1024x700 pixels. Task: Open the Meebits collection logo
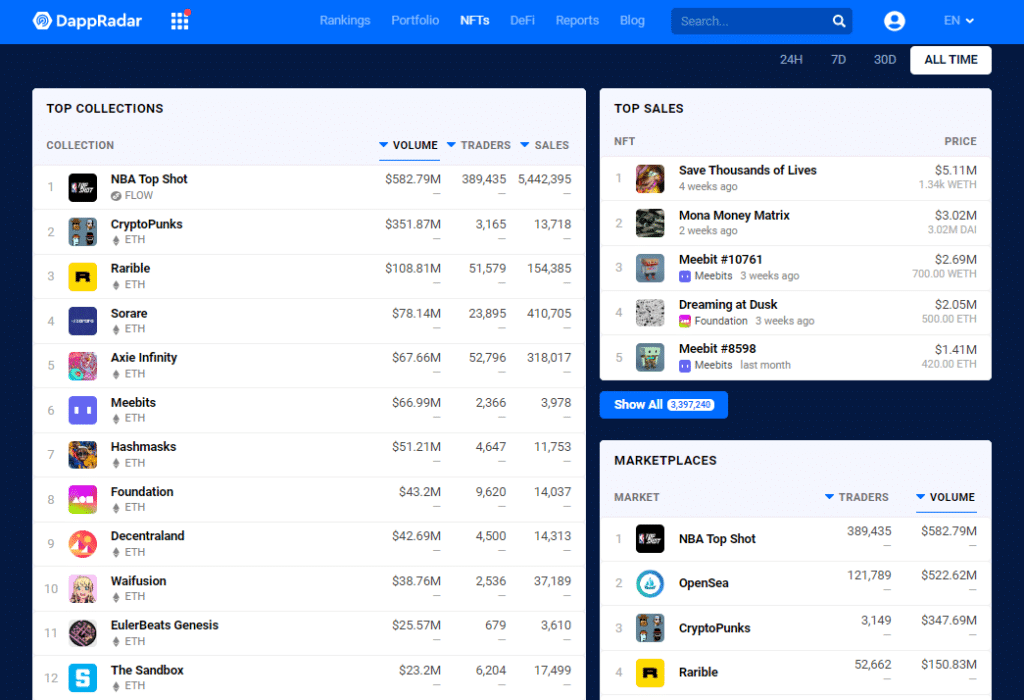pyautogui.click(x=83, y=410)
